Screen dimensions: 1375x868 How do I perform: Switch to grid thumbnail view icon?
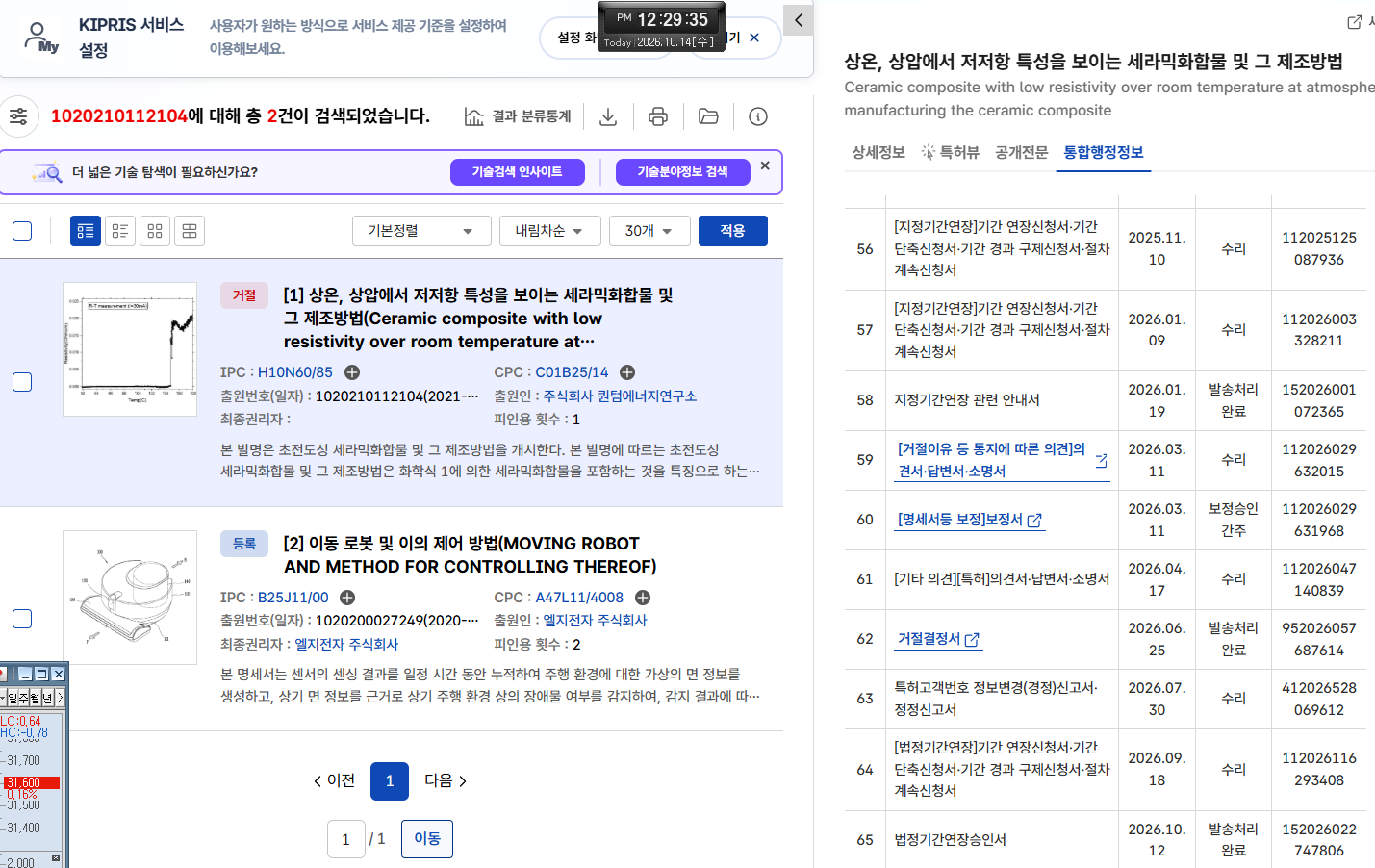pos(155,231)
